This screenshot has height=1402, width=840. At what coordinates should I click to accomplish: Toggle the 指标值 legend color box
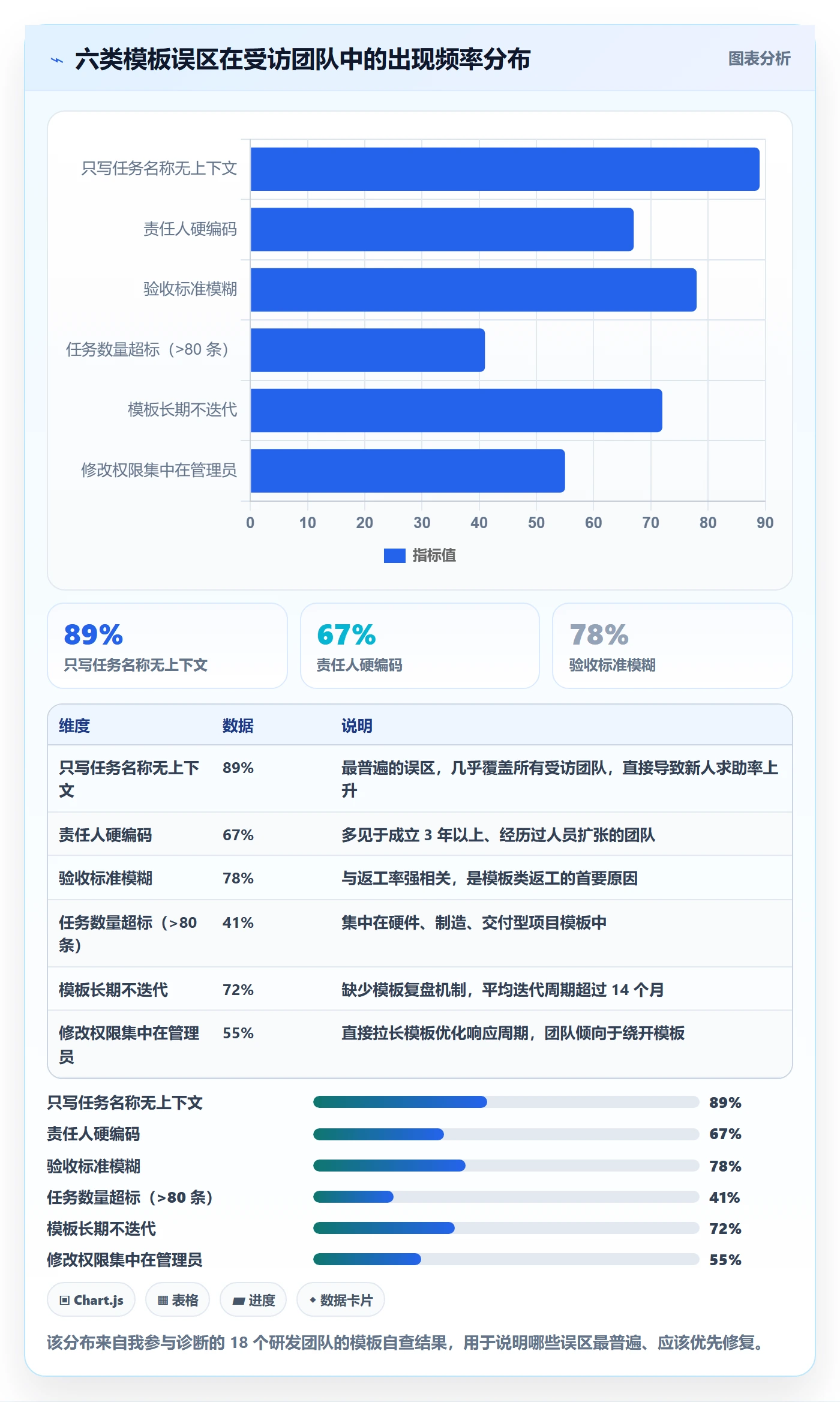394,556
